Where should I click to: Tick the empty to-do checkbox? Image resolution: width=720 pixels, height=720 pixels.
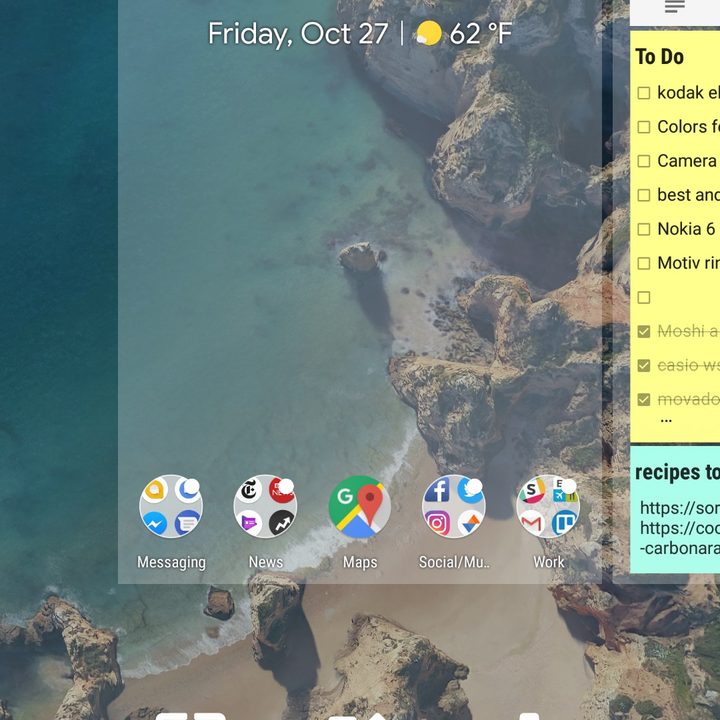pyautogui.click(x=644, y=298)
